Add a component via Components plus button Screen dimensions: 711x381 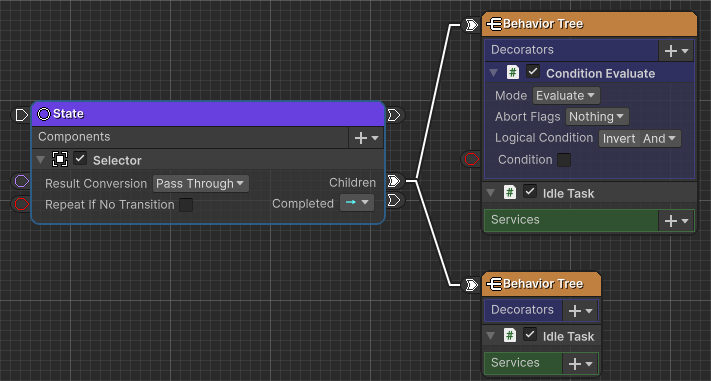coord(366,138)
